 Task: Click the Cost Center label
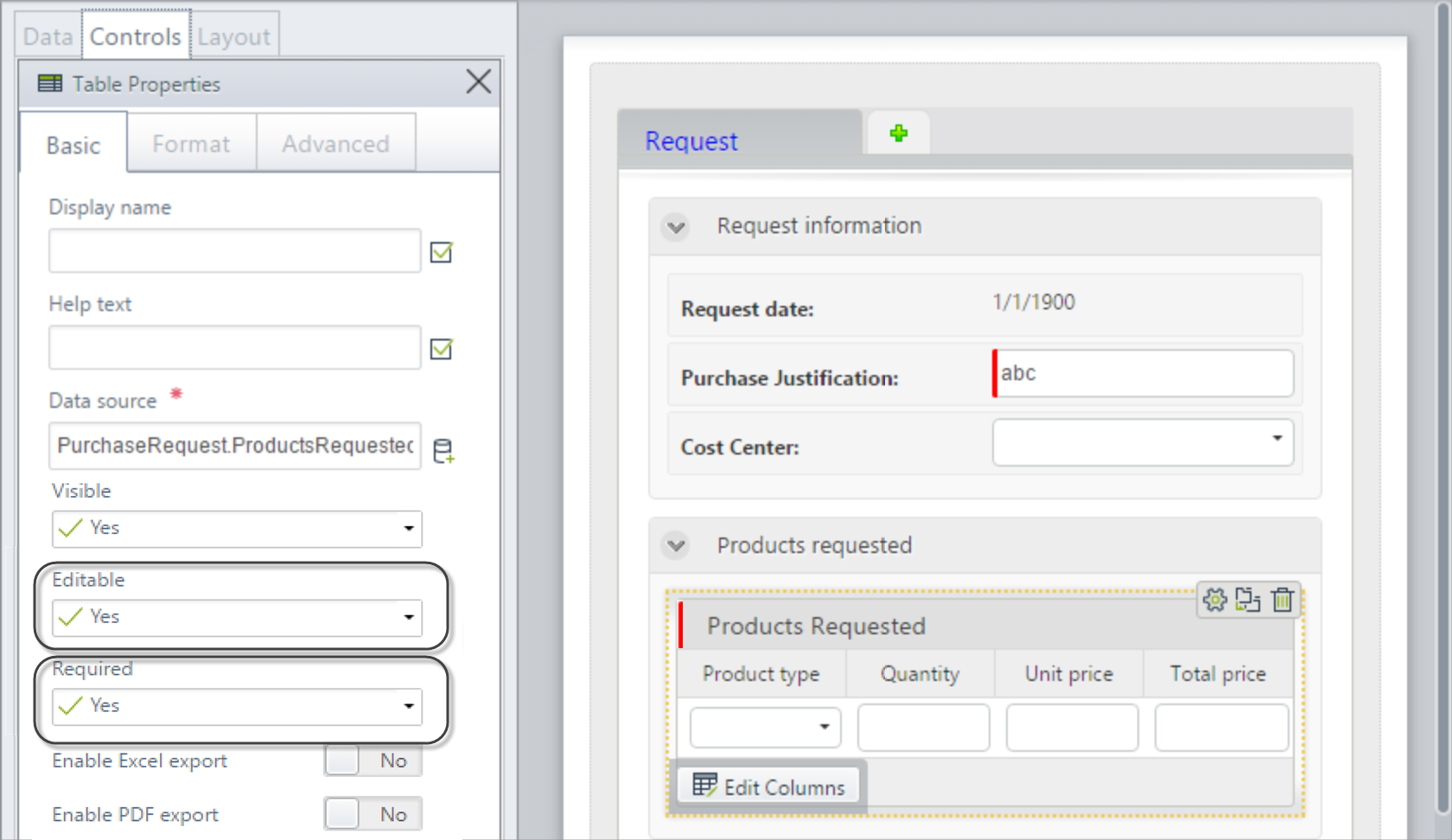740,448
